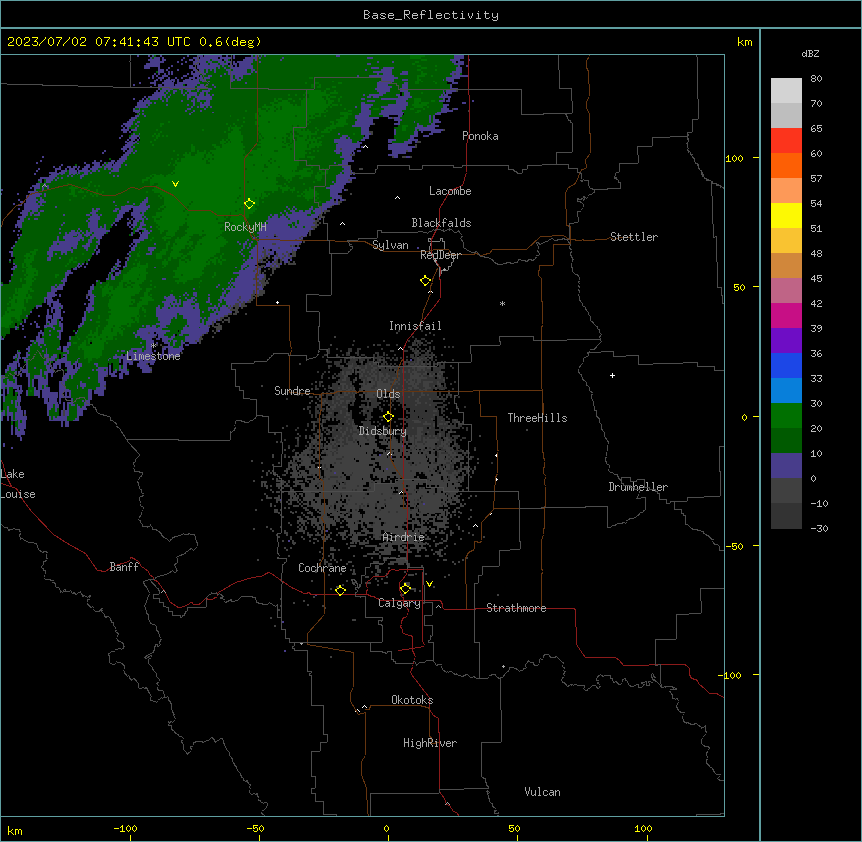
Task: Click the yellow diamond marker above Didsbury
Action: click(388, 417)
